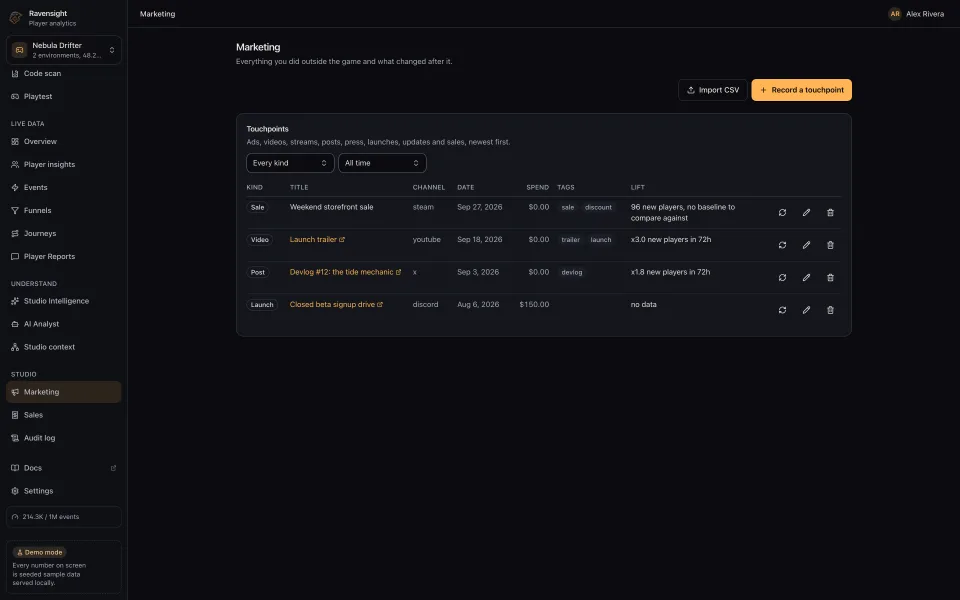Recalculate lift for Launch trailer row
Screen dimensions: 960x600
[782, 245]
